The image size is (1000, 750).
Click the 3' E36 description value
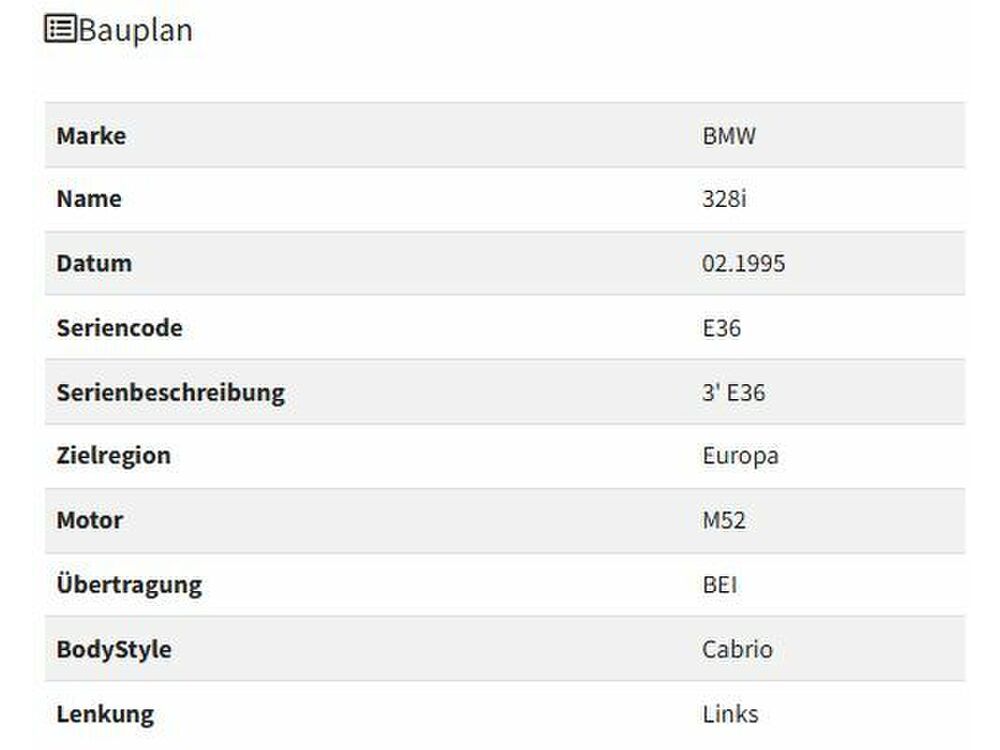click(x=733, y=392)
